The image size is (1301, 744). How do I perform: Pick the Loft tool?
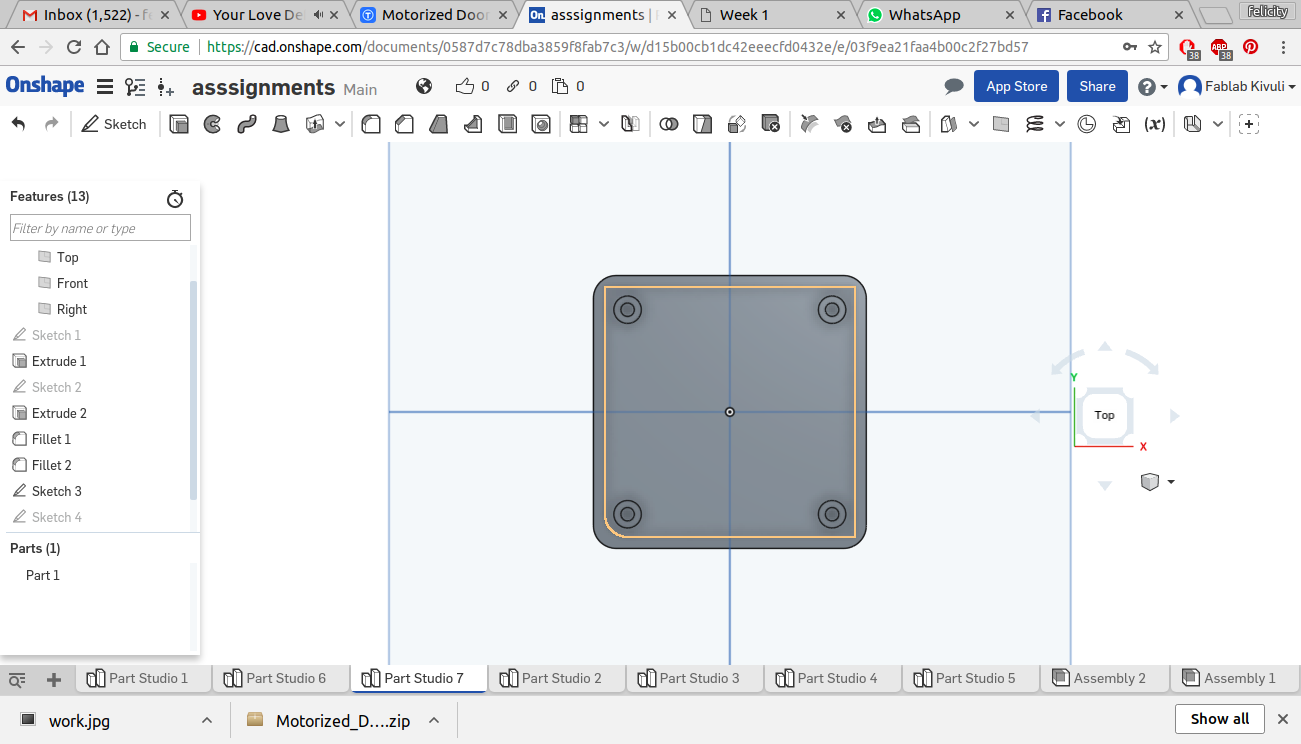tap(281, 124)
